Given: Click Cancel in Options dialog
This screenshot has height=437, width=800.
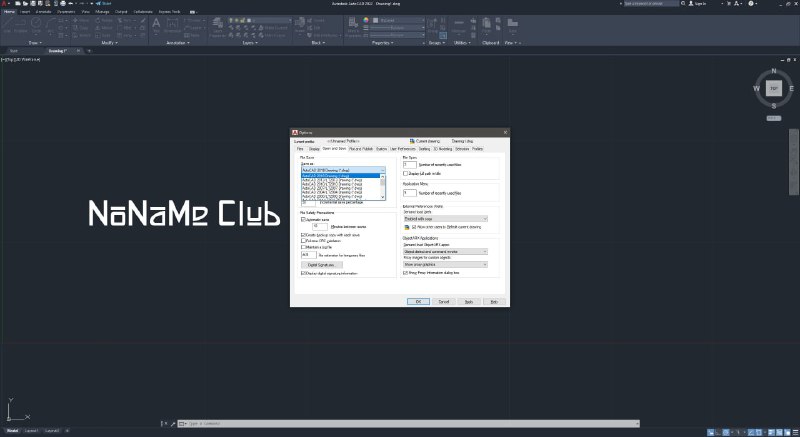Looking at the screenshot, I should pyautogui.click(x=443, y=301).
